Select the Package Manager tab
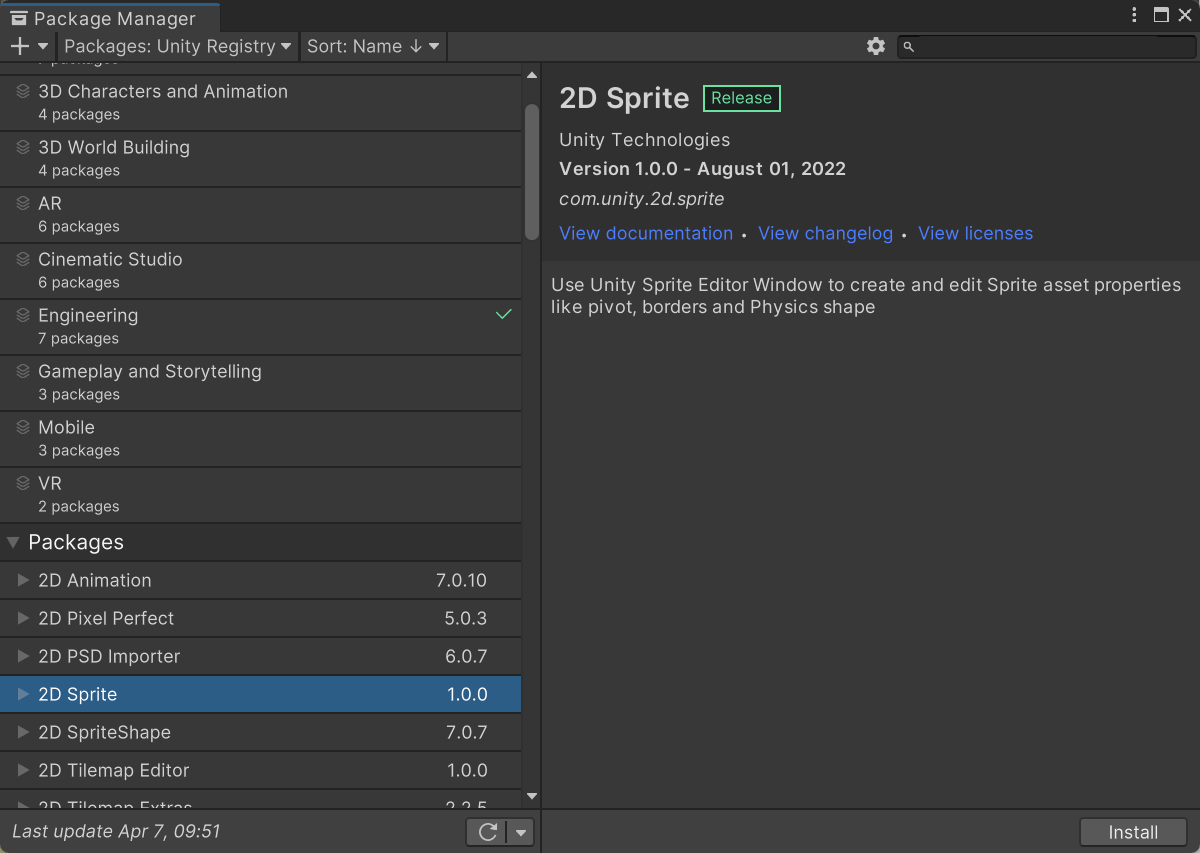 click(x=110, y=18)
